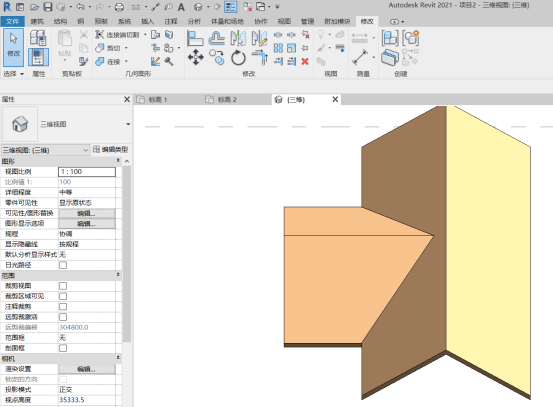
Task: Click the Save icon in quick access
Action: [48, 7]
